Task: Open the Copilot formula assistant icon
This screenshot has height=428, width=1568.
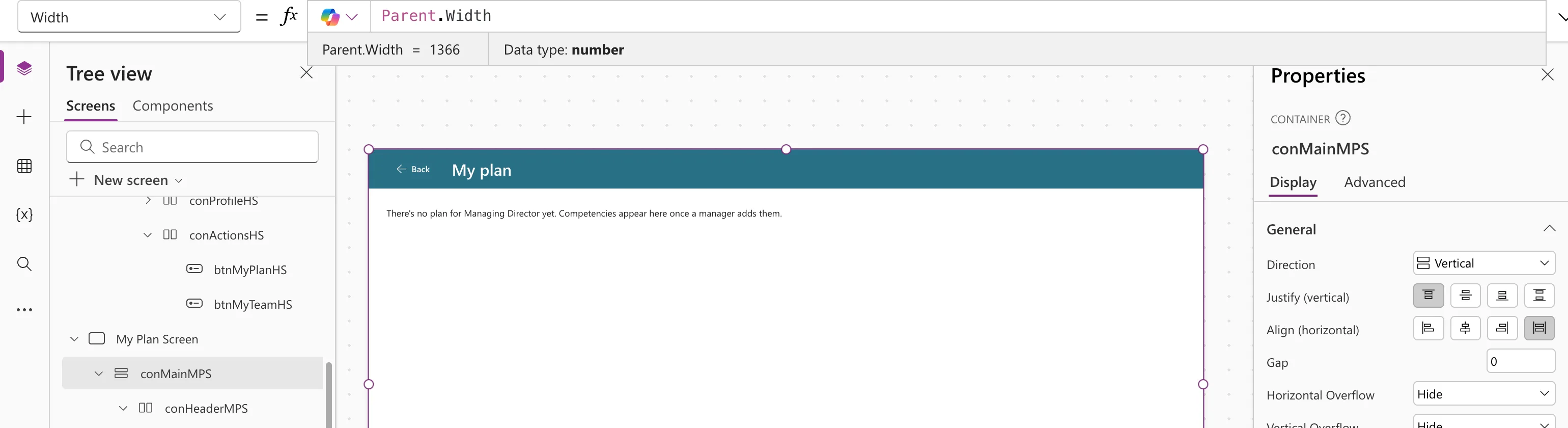Action: pos(330,17)
